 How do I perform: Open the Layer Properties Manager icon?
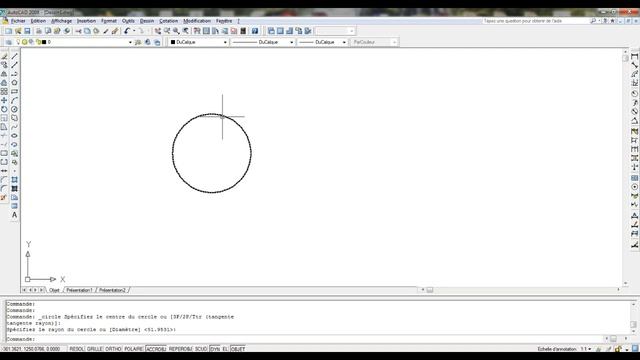(x=8, y=42)
